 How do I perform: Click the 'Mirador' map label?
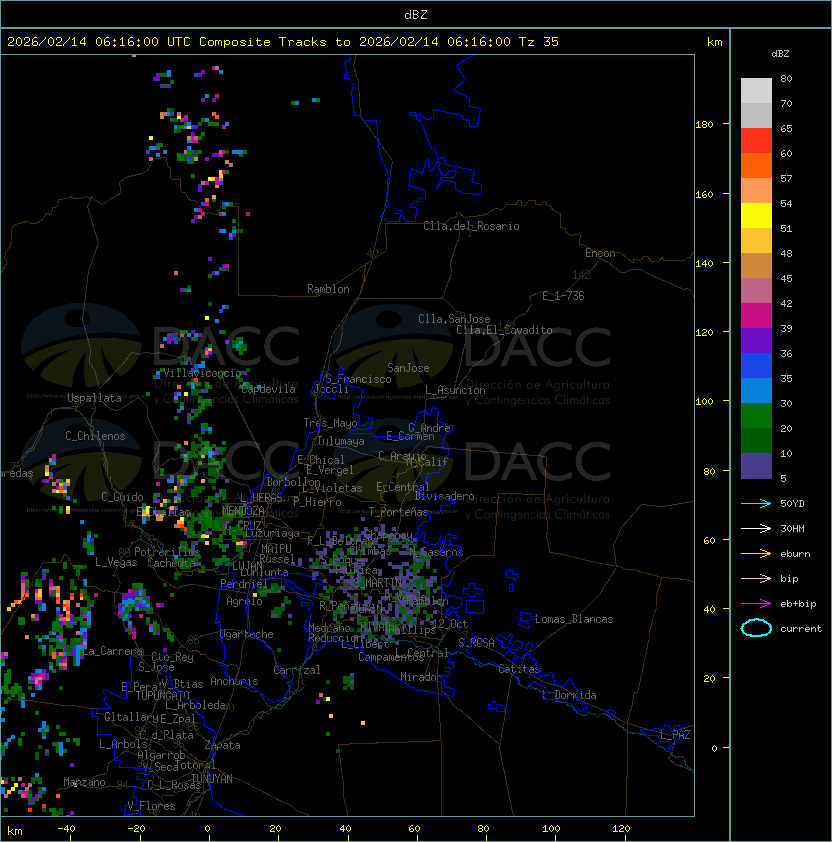[x=422, y=677]
